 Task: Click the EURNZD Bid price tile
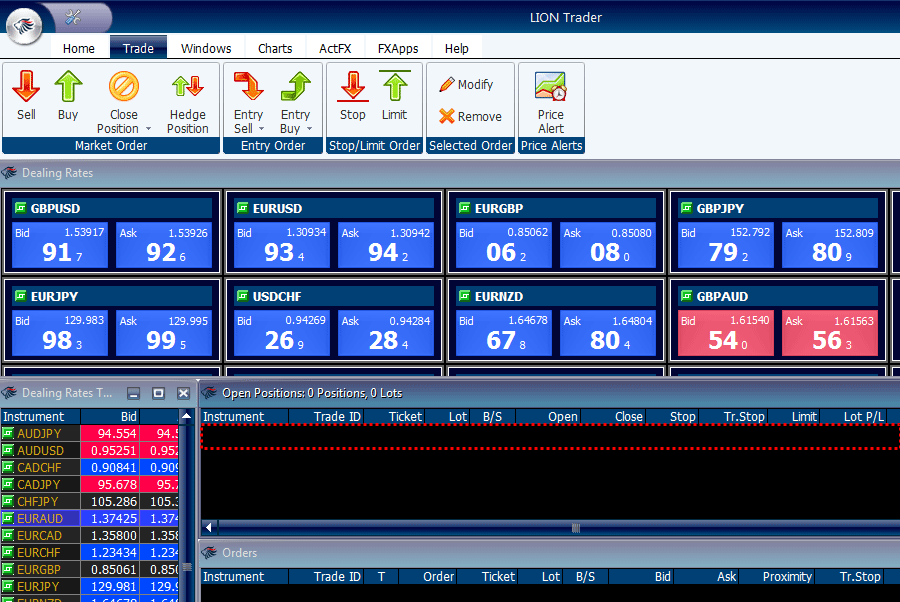(x=504, y=333)
